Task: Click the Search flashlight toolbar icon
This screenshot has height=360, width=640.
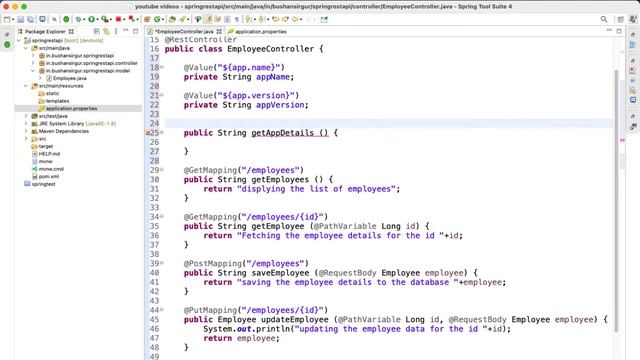Action: coord(182,19)
